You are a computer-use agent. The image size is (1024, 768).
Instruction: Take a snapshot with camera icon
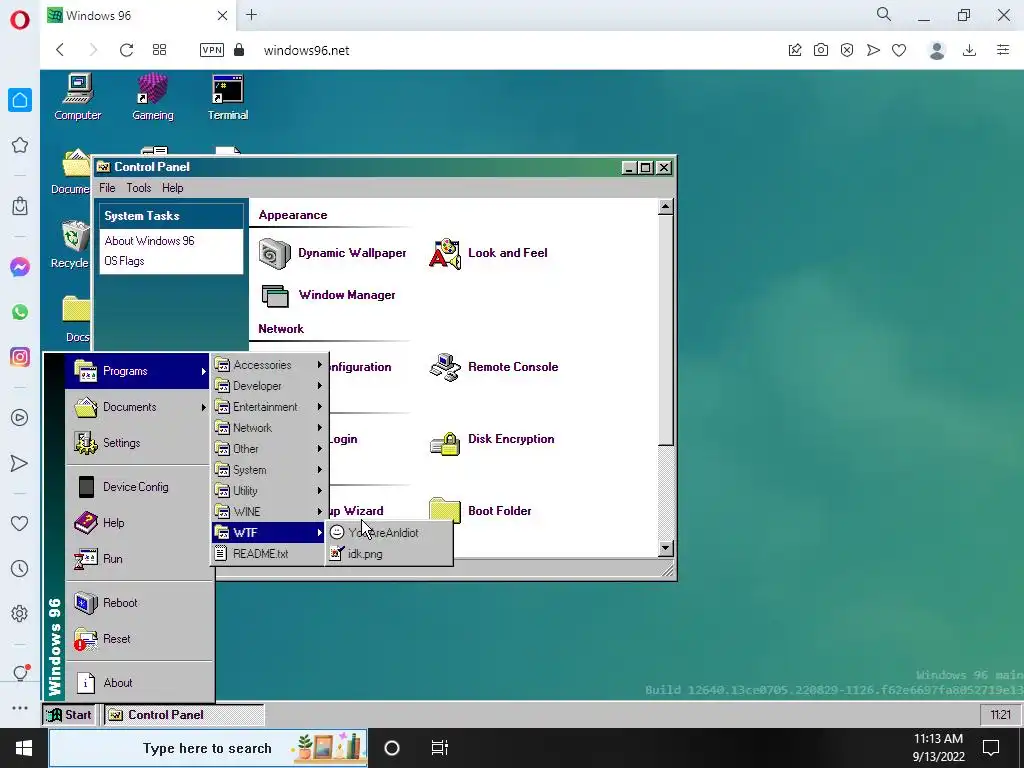tap(821, 50)
